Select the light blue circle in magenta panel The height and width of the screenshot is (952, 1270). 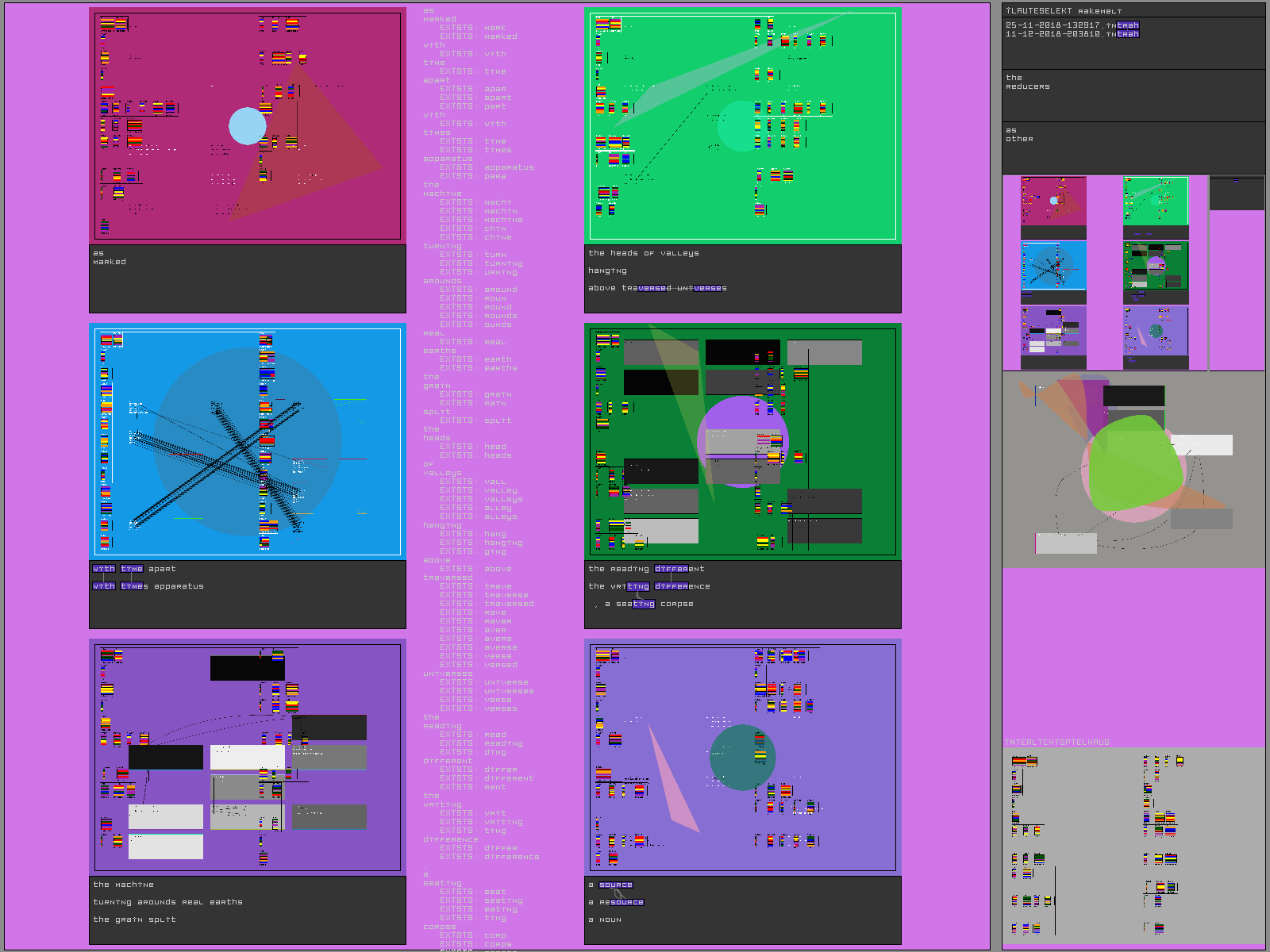pos(248,126)
